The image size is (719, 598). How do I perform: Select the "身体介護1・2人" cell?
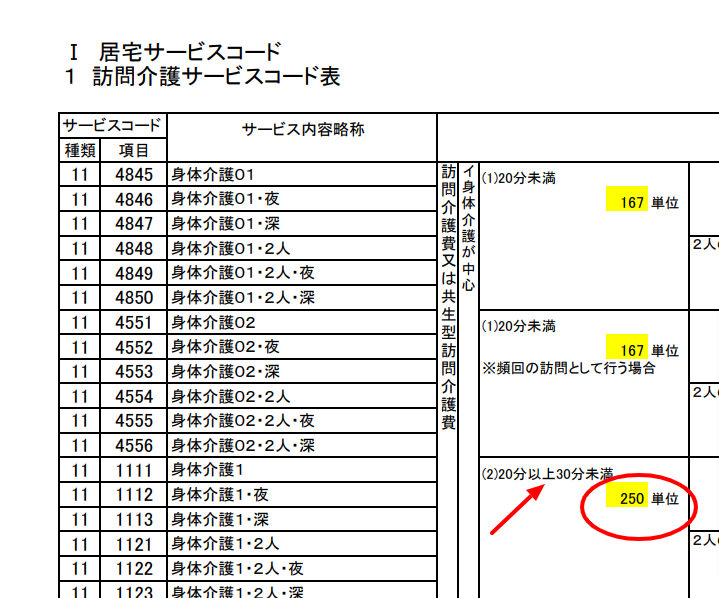[x=226, y=544]
